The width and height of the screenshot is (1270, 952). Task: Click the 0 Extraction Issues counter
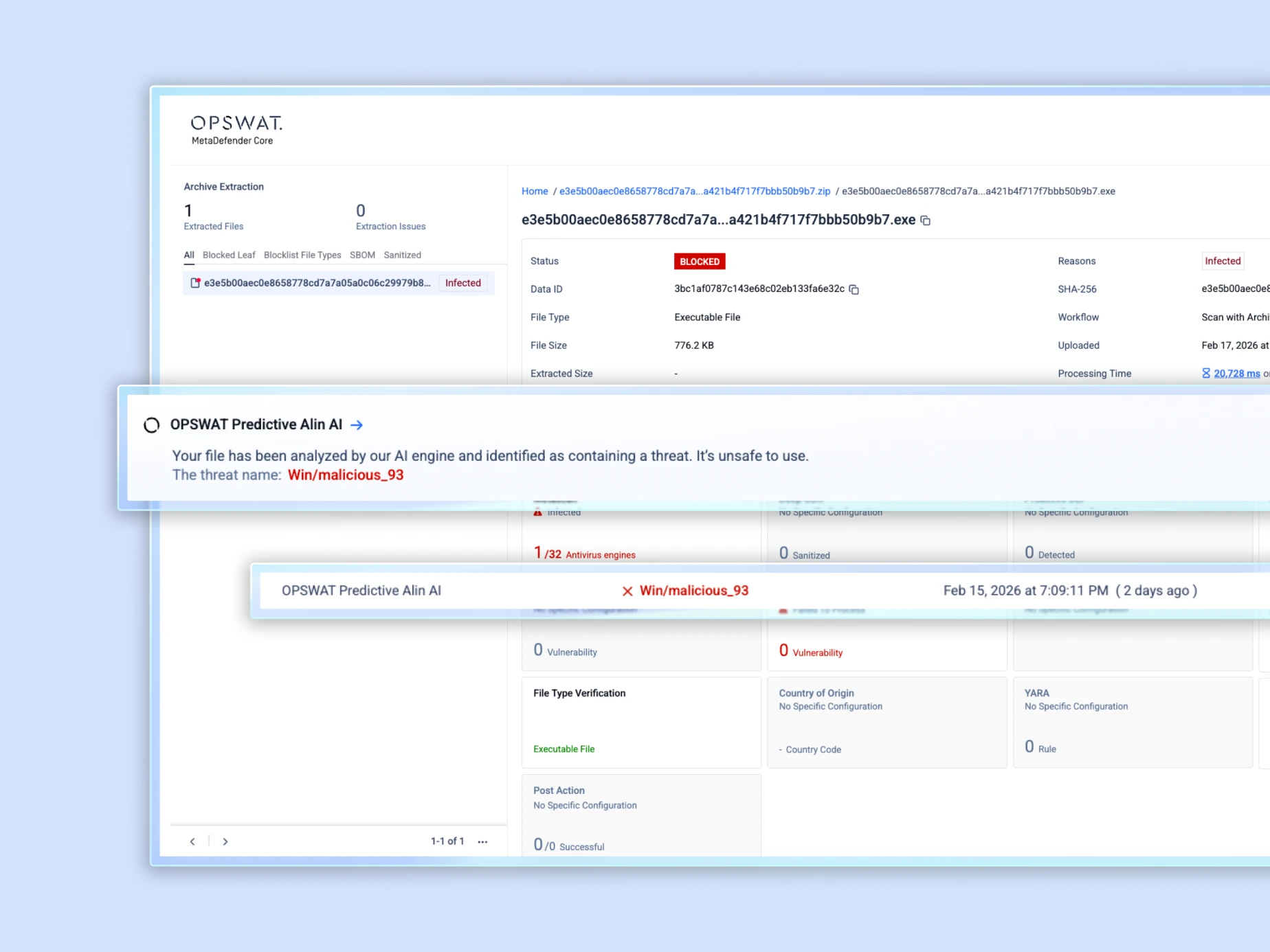coord(390,217)
